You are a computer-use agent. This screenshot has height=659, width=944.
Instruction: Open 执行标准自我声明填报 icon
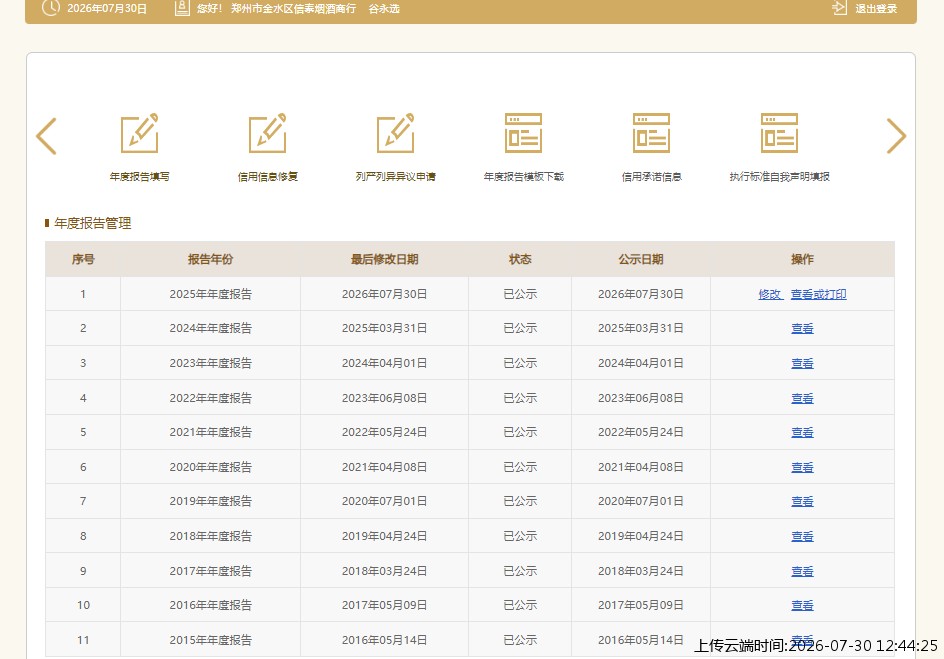click(779, 134)
